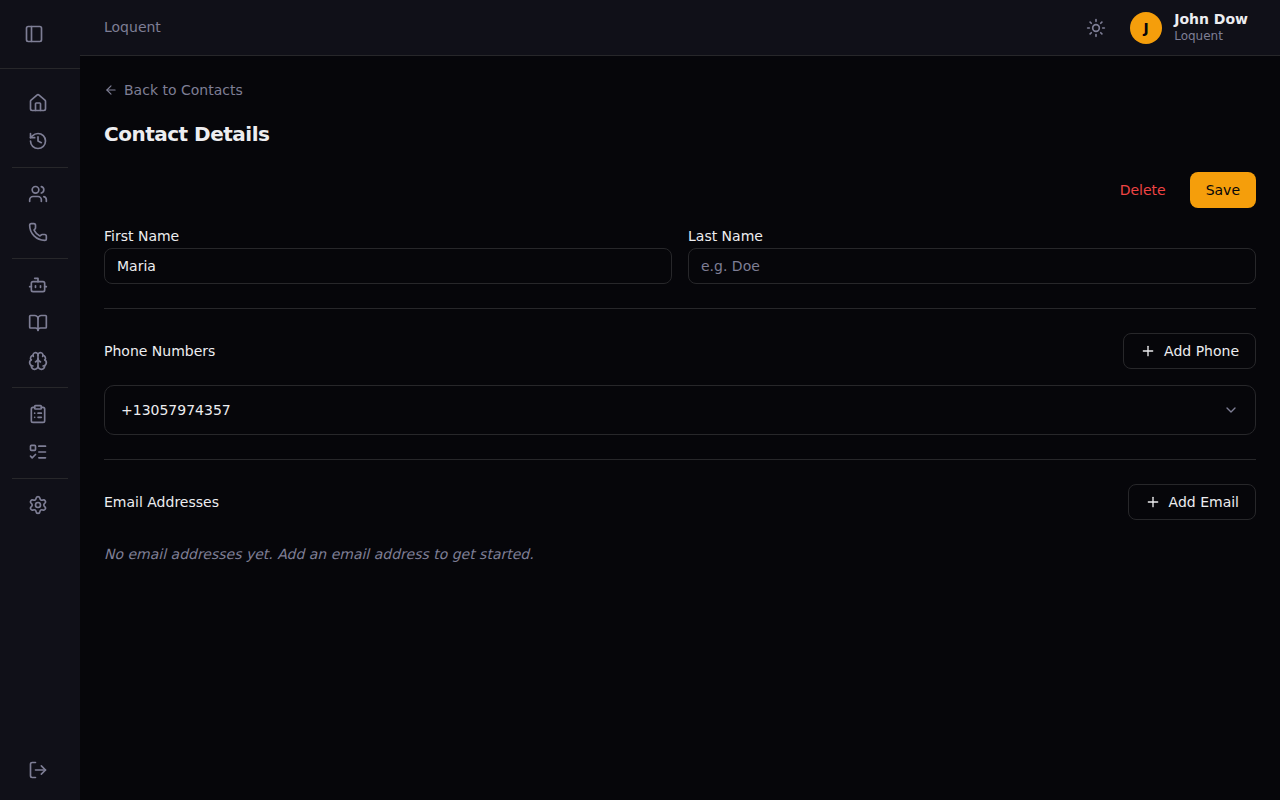The width and height of the screenshot is (1280, 800).
Task: Open the Contacts section (people icon)
Action: pyautogui.click(x=38, y=193)
